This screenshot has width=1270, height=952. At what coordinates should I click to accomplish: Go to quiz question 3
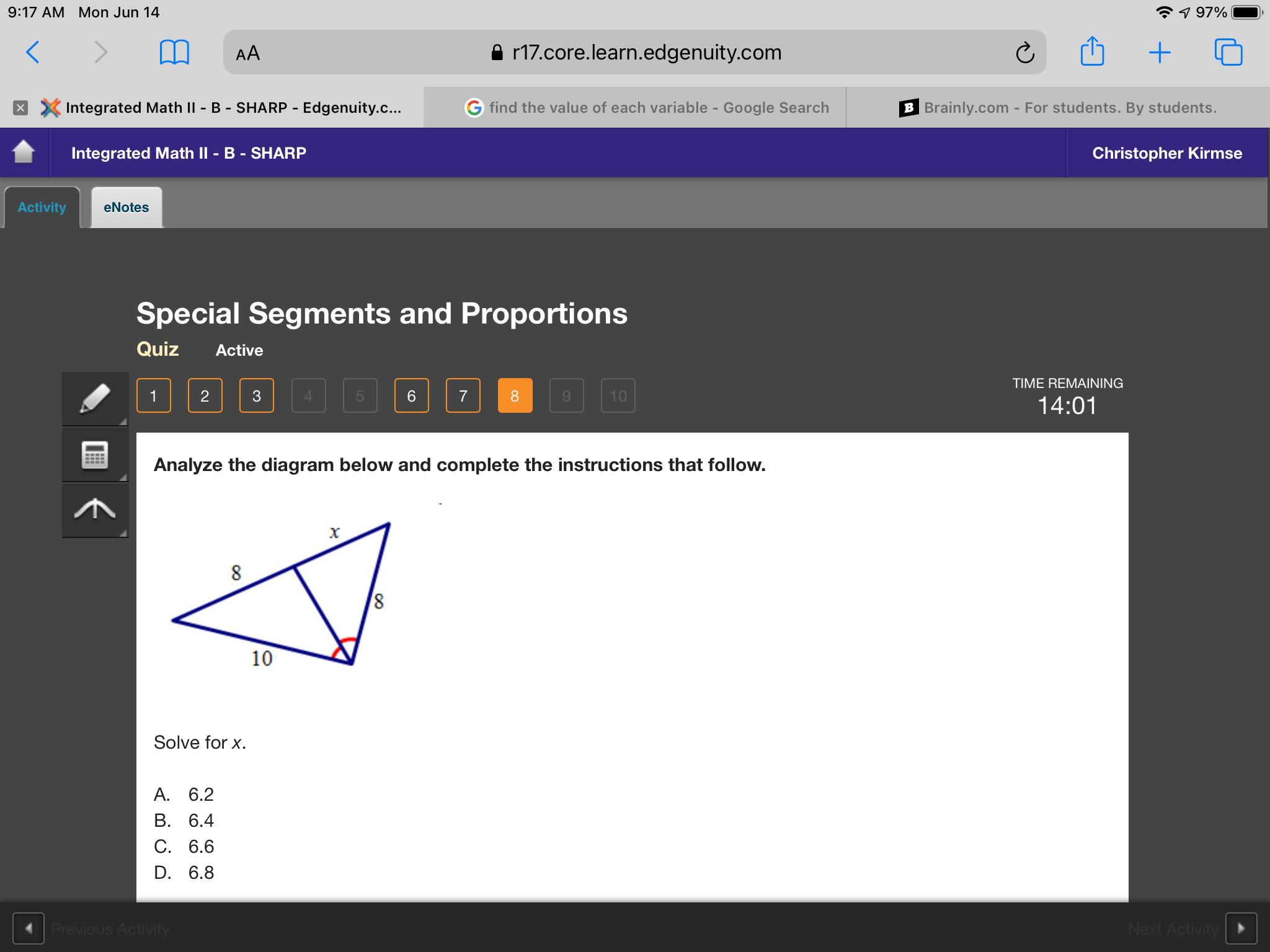pos(256,395)
